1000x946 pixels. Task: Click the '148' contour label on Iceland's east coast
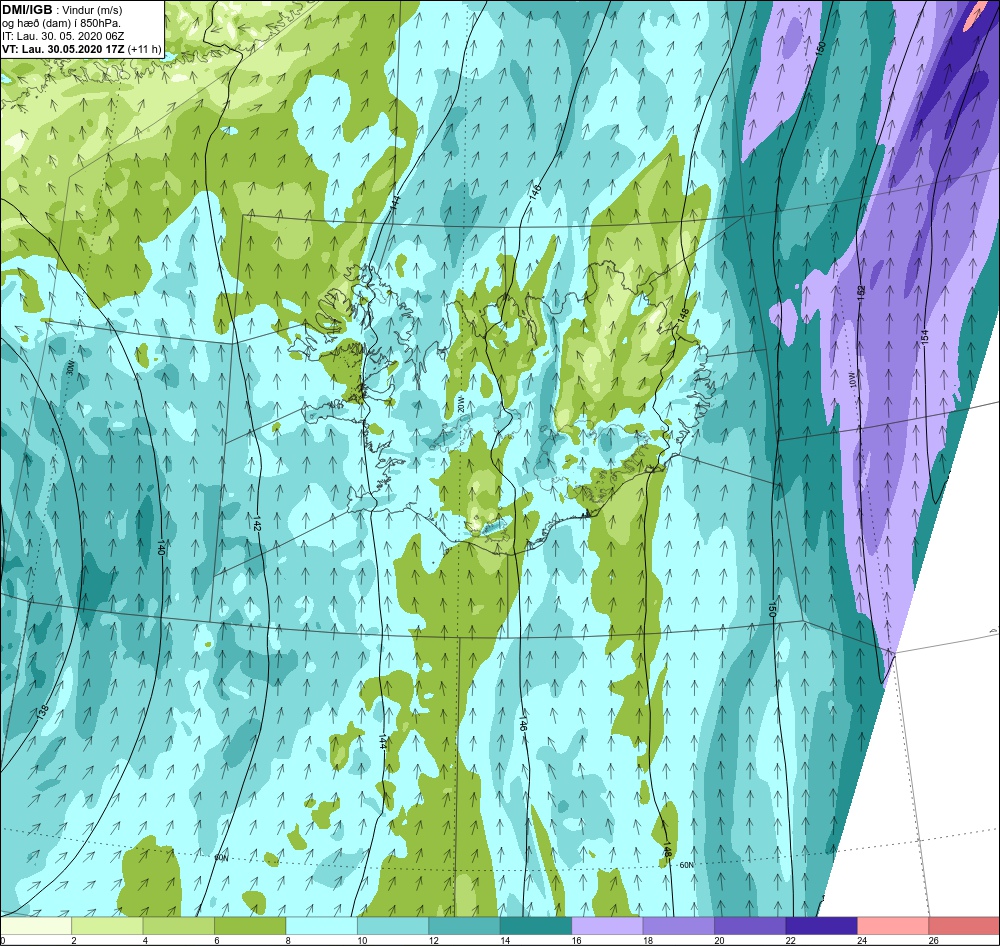click(x=684, y=315)
